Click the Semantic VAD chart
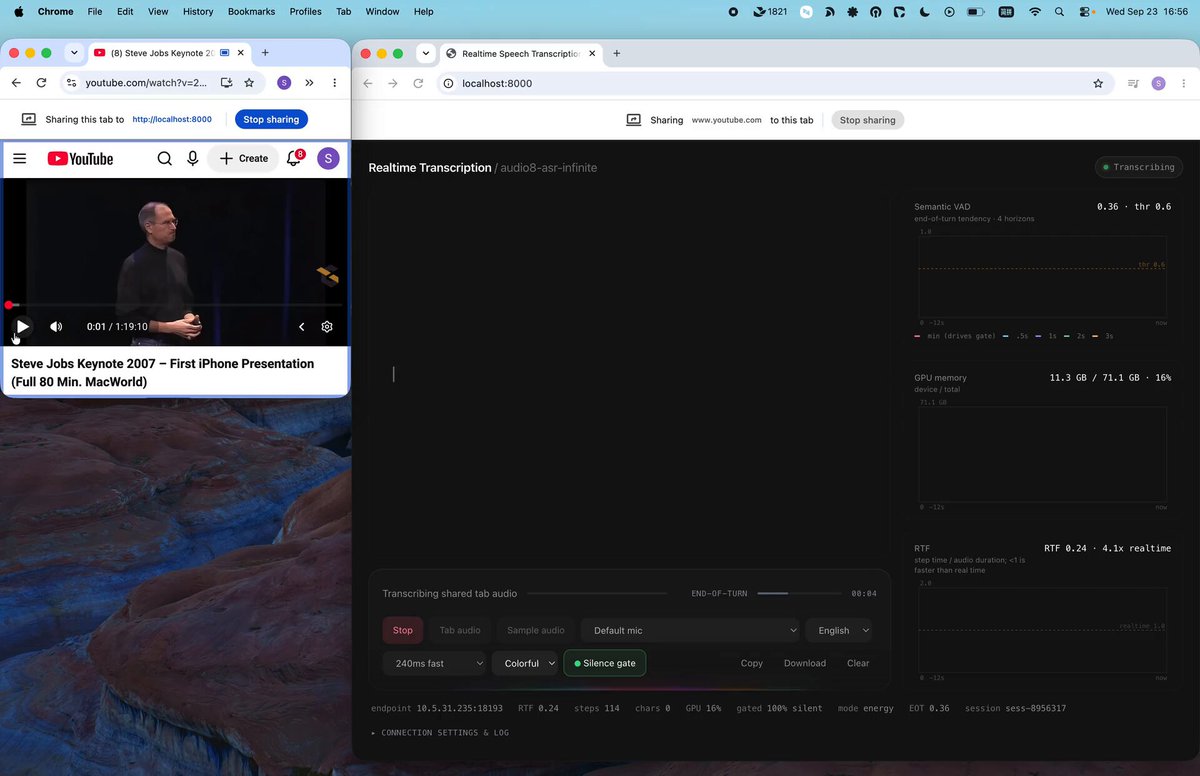 coord(1042,278)
